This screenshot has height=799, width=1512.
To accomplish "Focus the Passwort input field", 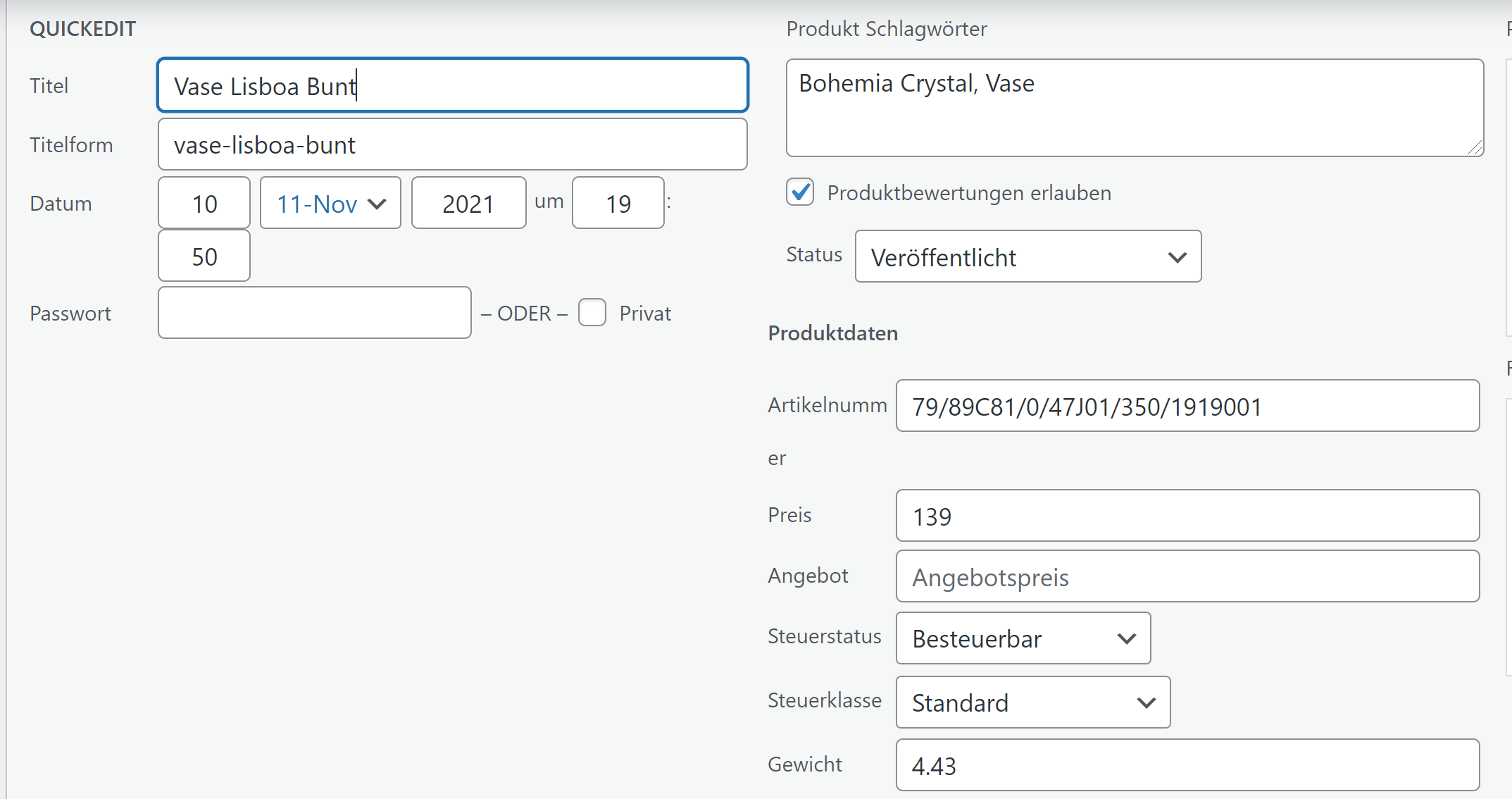I will [x=315, y=313].
